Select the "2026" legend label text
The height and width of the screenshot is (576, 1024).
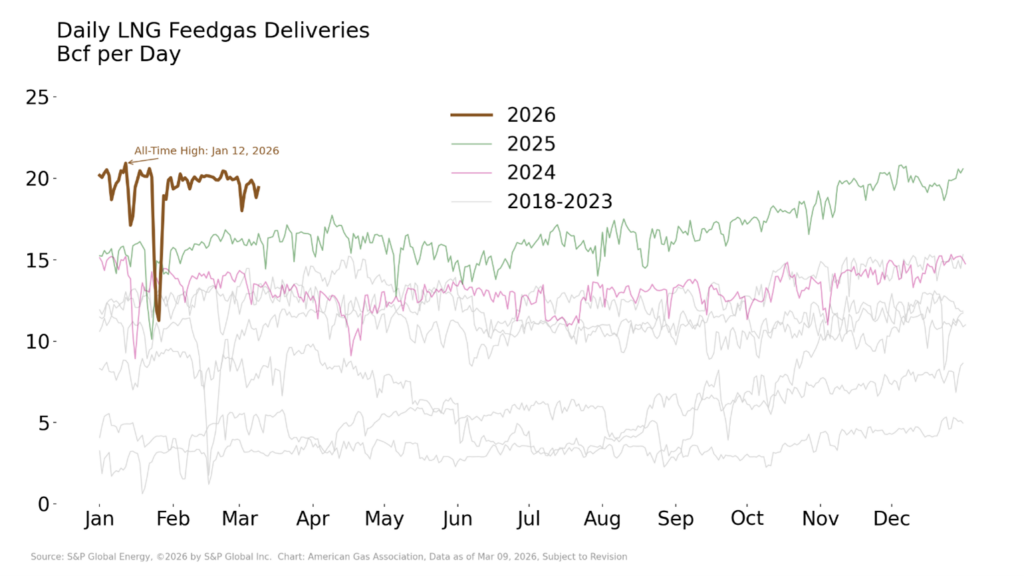[531, 115]
